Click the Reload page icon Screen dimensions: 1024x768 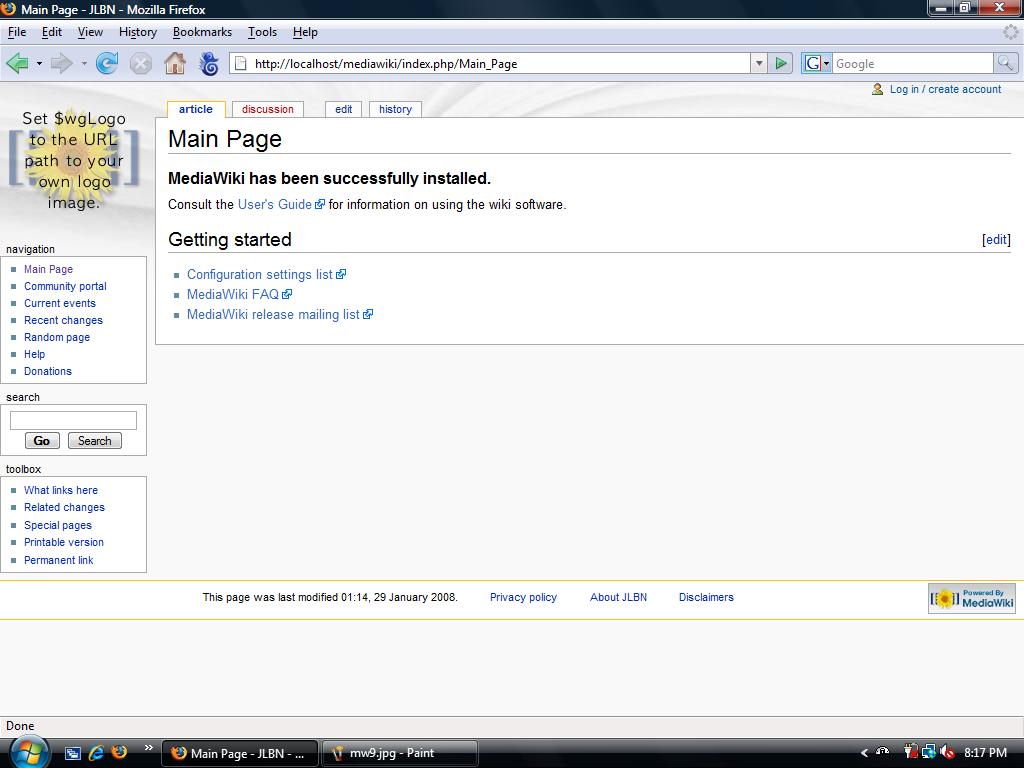[107, 64]
